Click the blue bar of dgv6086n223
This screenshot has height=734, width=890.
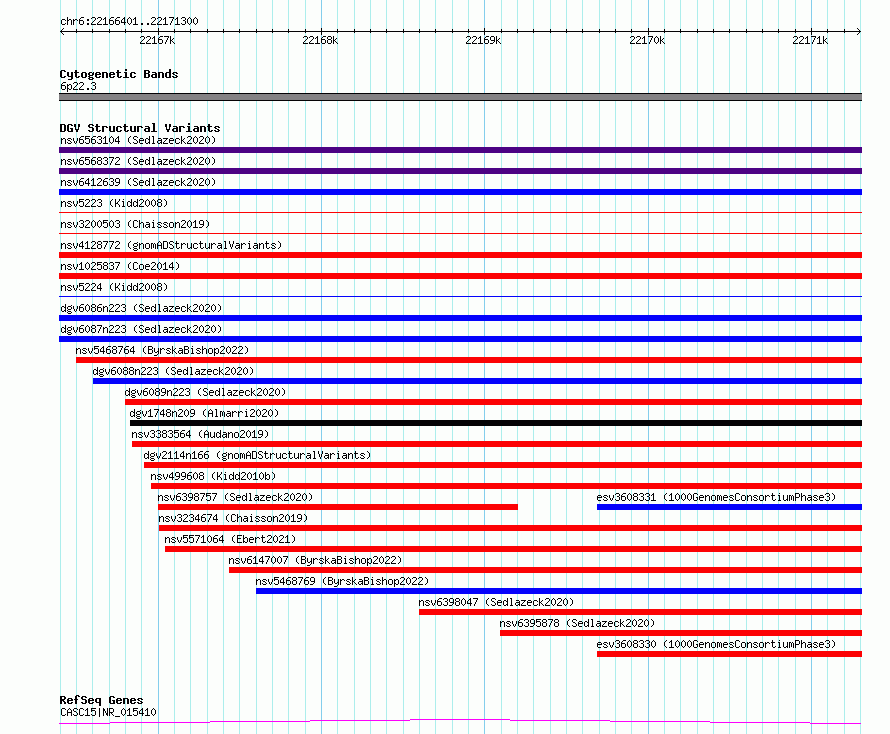[x=460, y=318]
